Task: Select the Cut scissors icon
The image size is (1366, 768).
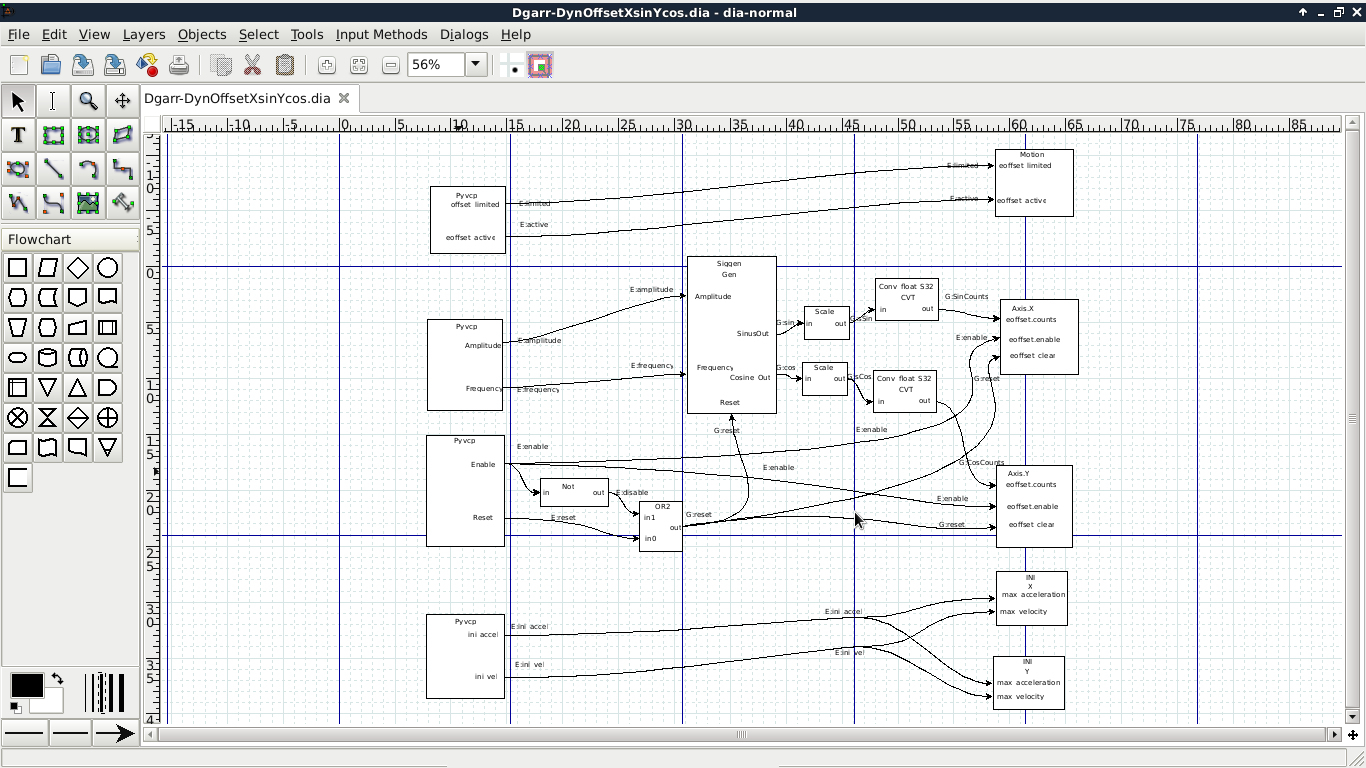Action: tap(252, 65)
